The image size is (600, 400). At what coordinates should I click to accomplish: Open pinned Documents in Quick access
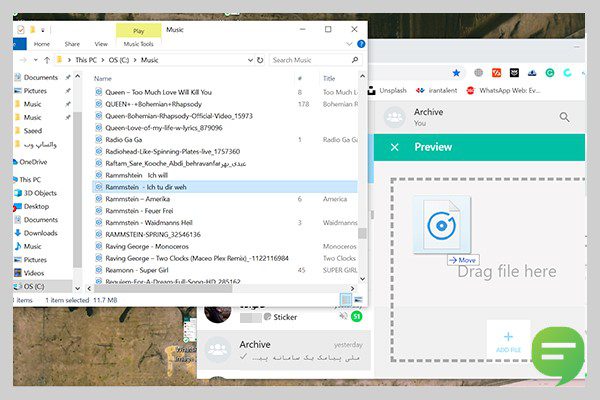coord(41,77)
